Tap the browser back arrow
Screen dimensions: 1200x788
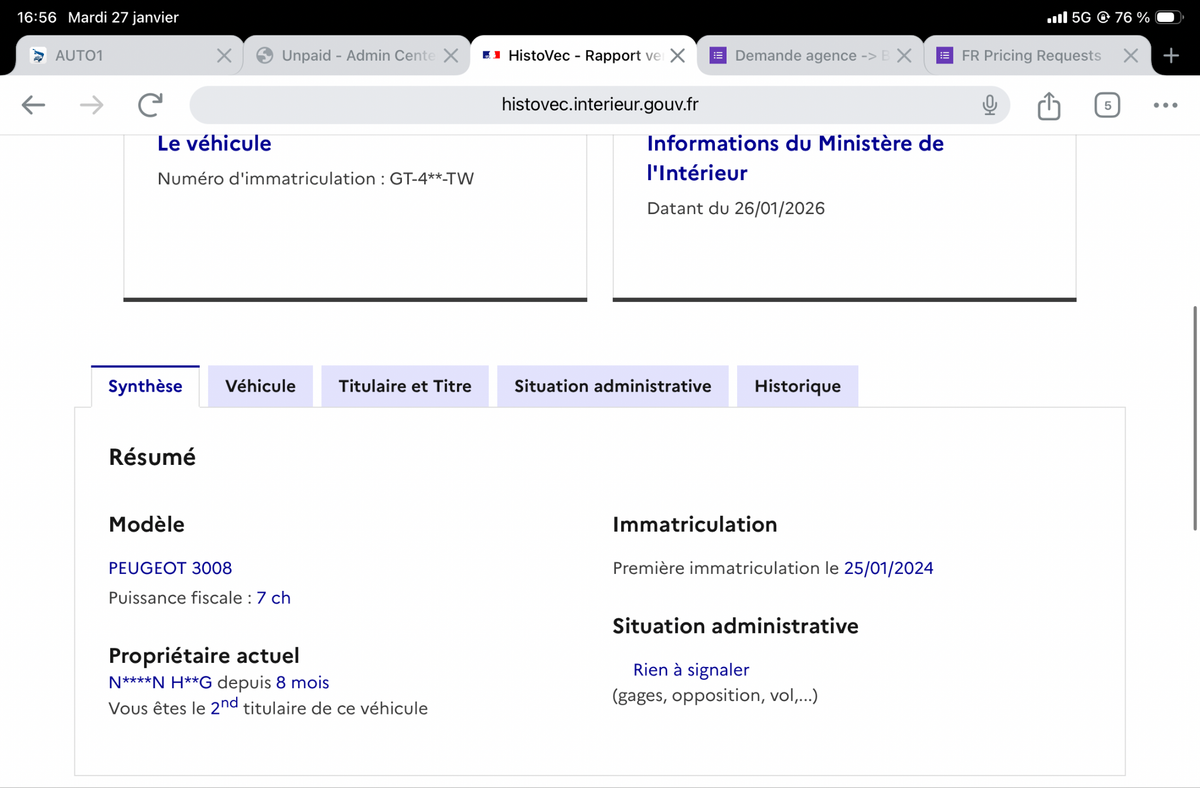coord(33,105)
